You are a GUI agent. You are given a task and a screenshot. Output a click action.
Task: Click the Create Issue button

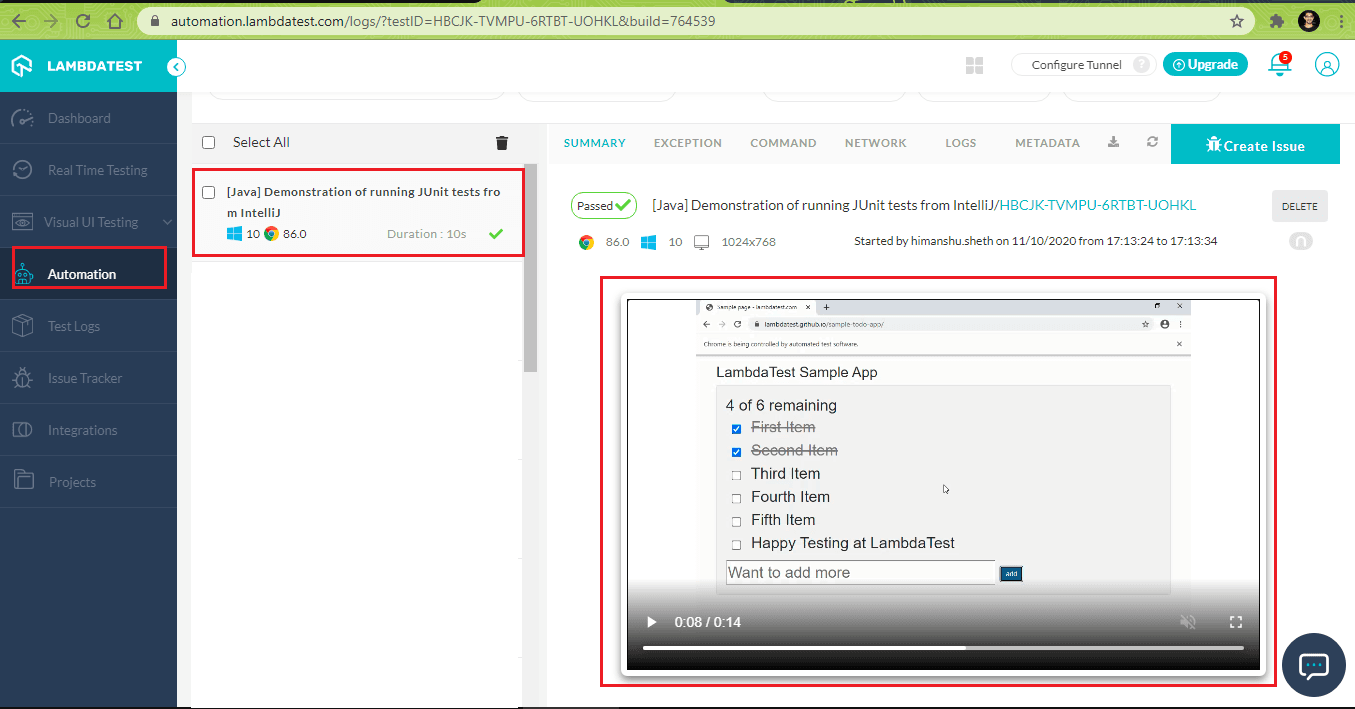pyautogui.click(x=1254, y=145)
